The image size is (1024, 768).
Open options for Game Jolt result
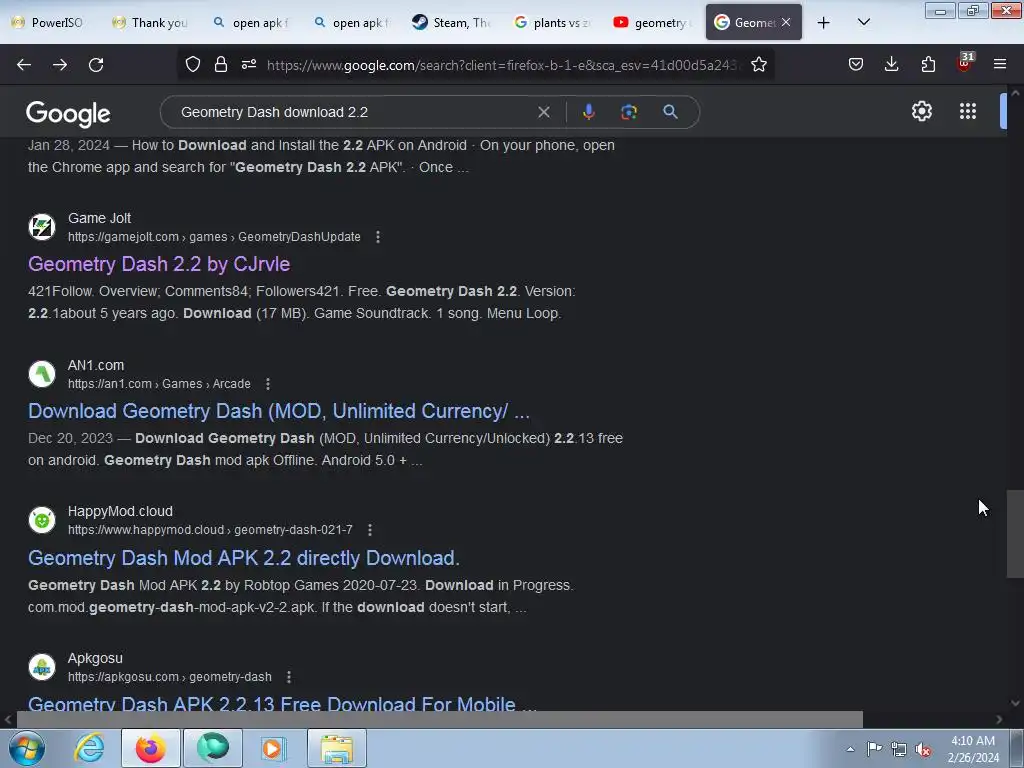pos(377,237)
